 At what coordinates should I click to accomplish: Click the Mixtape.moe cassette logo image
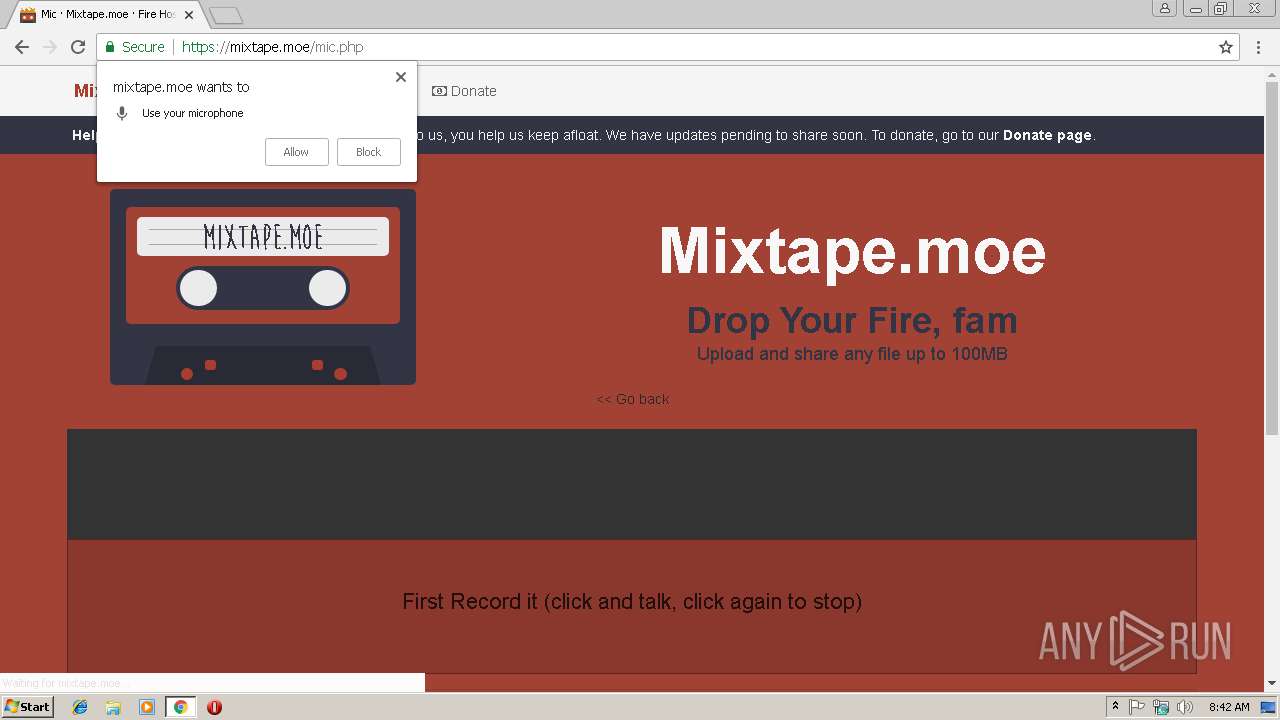(263, 287)
